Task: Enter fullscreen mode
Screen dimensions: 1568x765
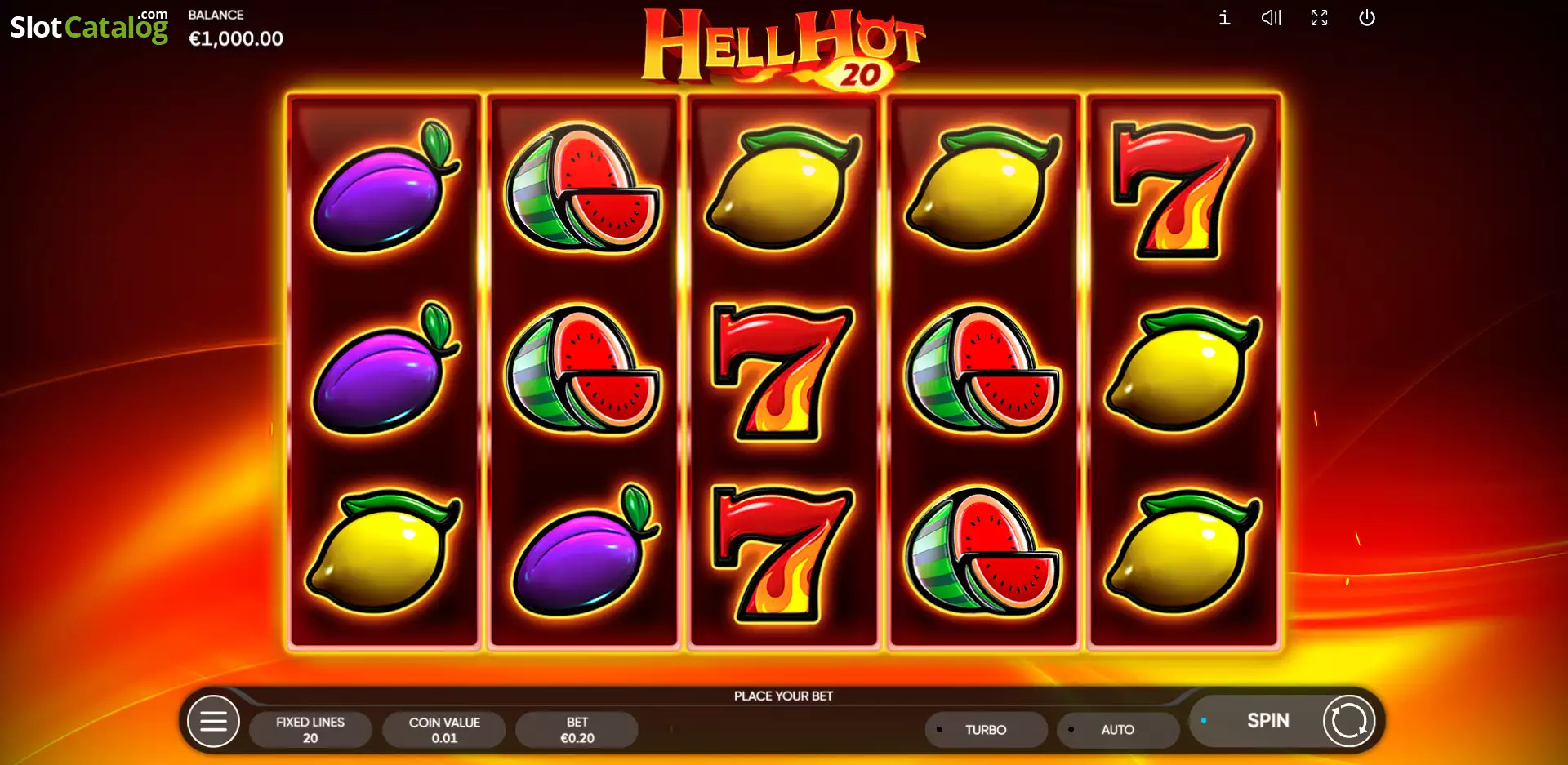Action: (1319, 17)
